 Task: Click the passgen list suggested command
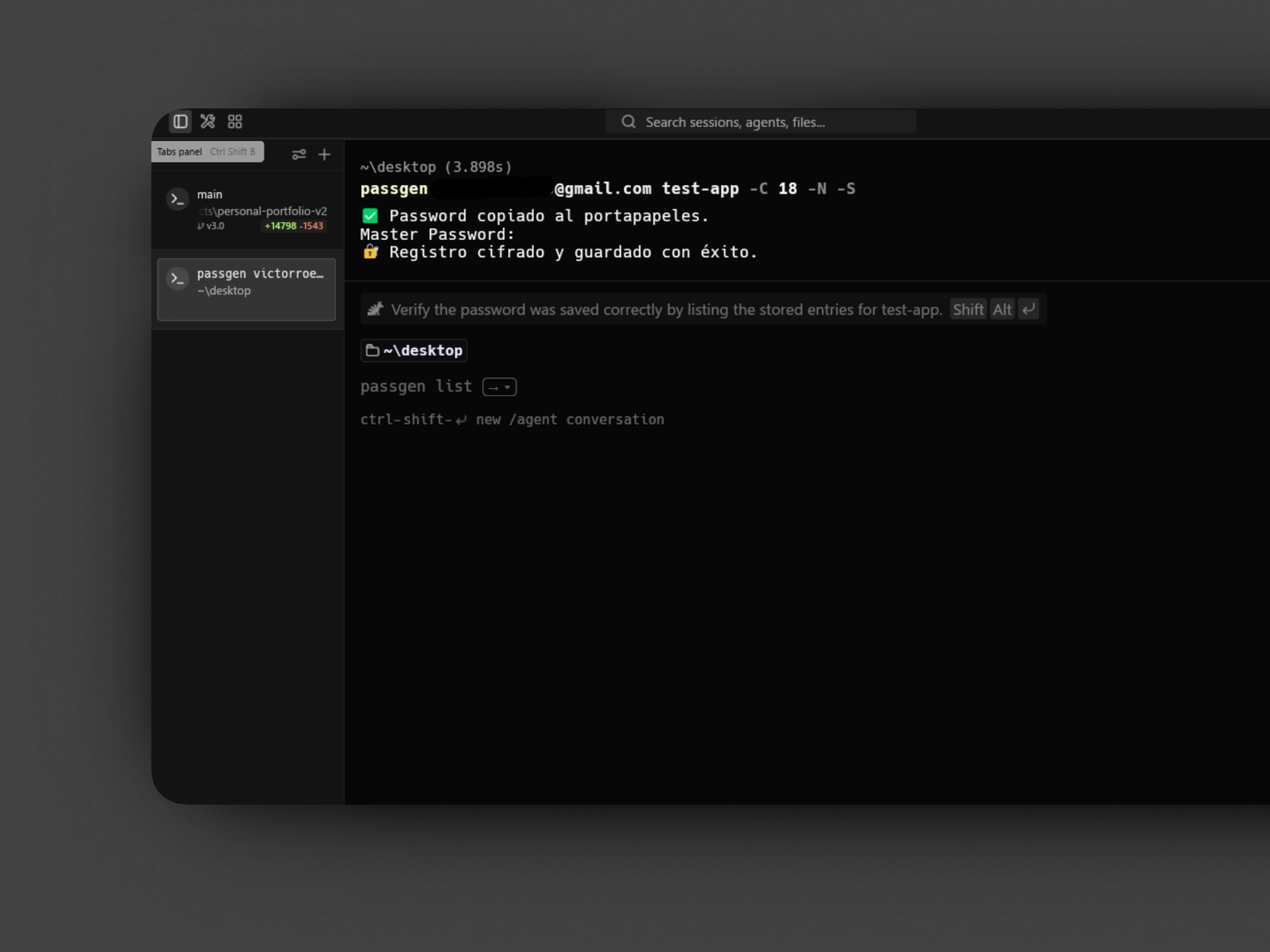point(416,386)
